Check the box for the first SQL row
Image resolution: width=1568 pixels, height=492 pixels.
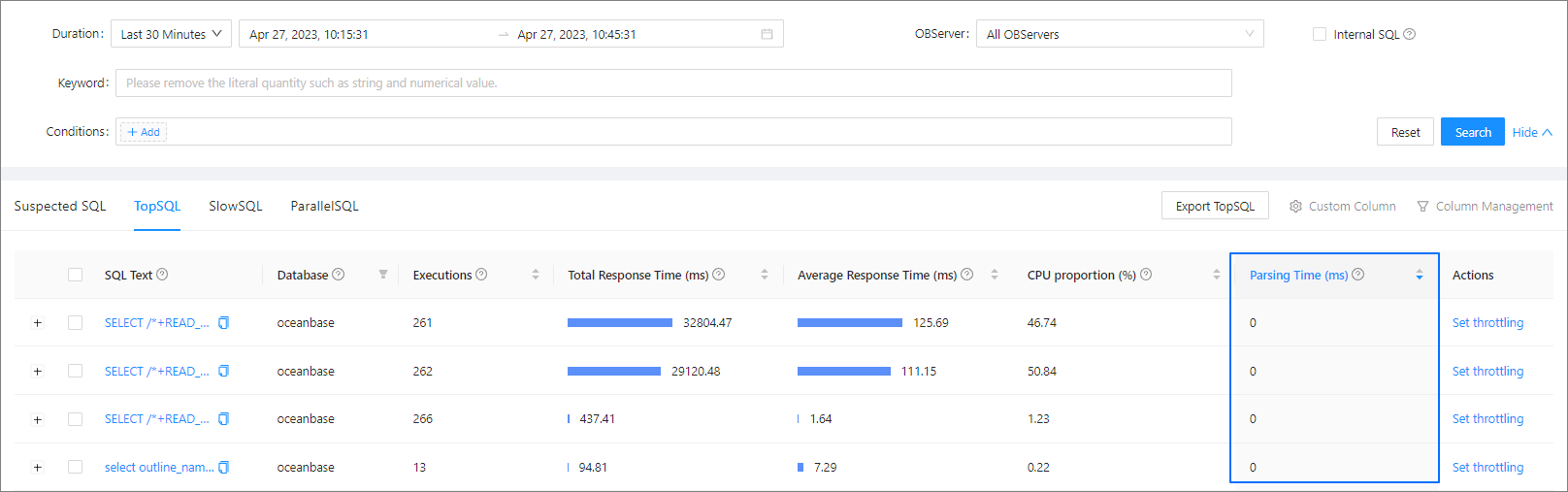[76, 323]
